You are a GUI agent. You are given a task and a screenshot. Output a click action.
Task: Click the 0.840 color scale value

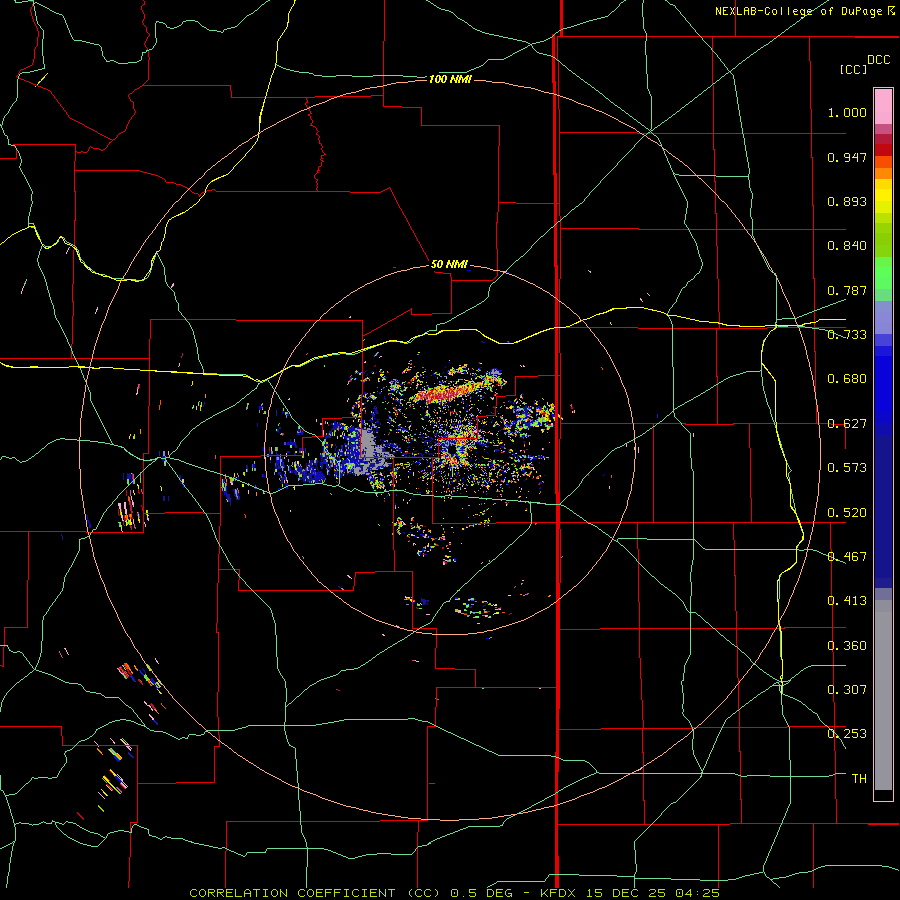click(847, 246)
